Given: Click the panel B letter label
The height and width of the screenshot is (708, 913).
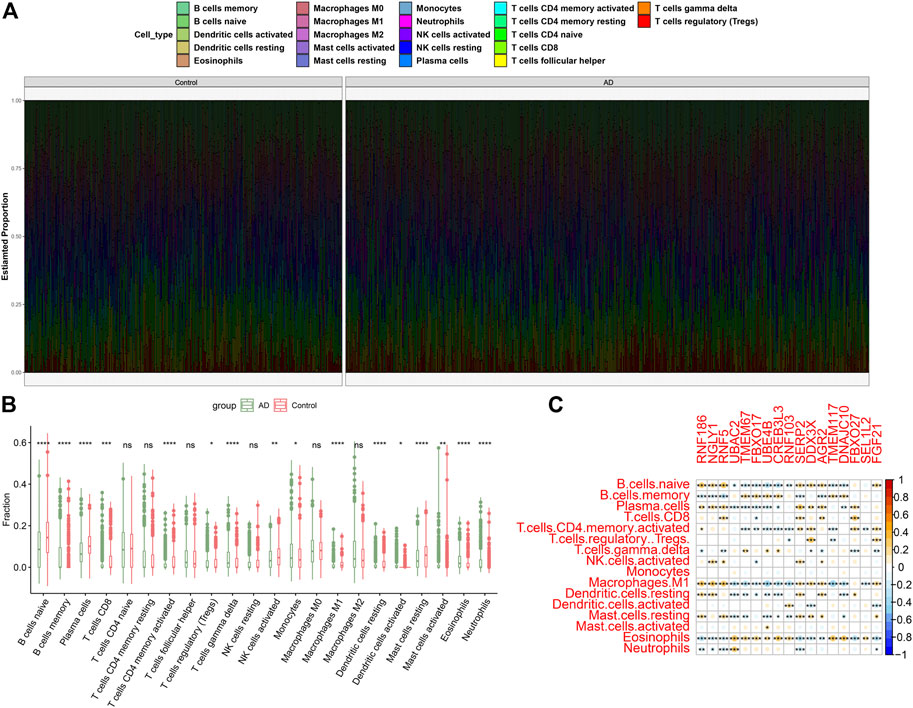Looking at the screenshot, I should [9, 404].
